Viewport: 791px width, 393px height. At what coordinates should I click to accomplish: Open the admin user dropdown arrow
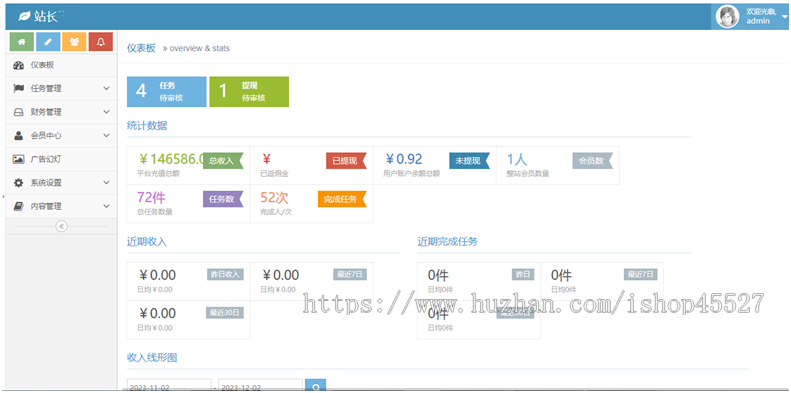coord(785,17)
